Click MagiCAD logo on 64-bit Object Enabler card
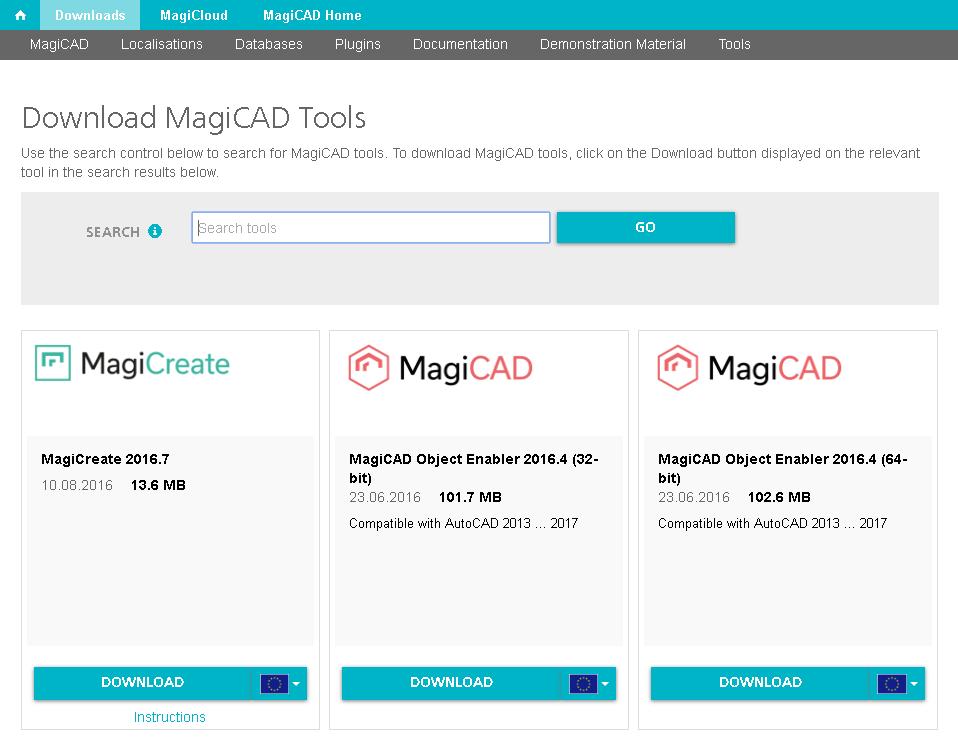 coord(750,368)
